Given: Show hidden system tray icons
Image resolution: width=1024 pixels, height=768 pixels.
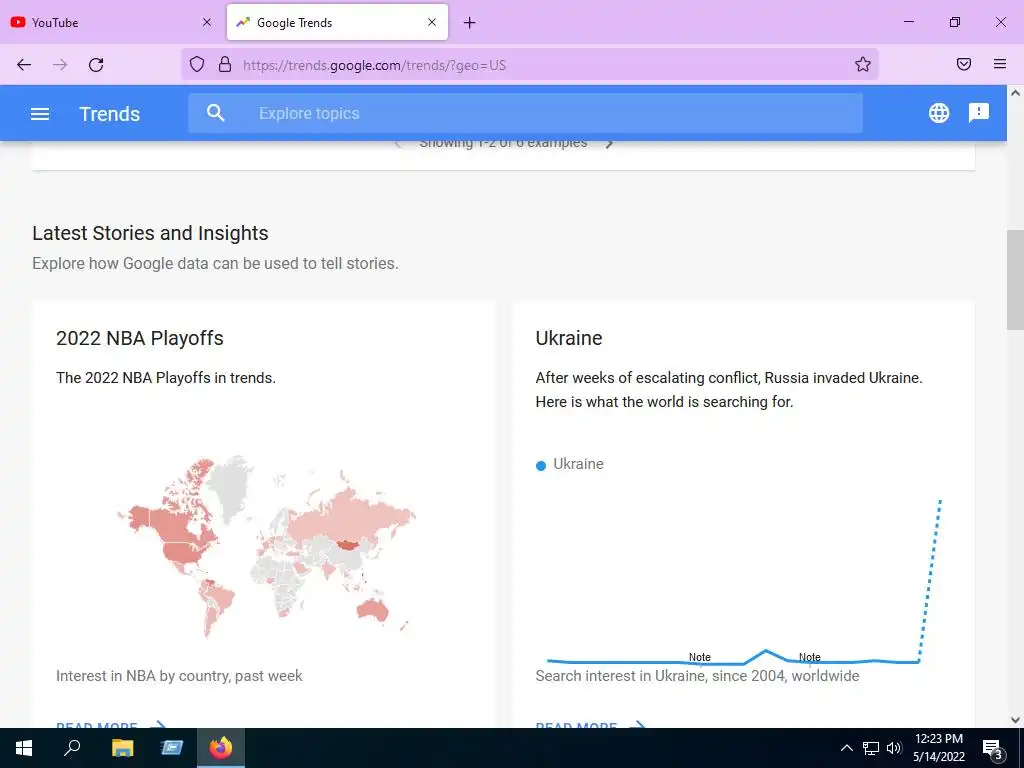Looking at the screenshot, I should coord(846,748).
